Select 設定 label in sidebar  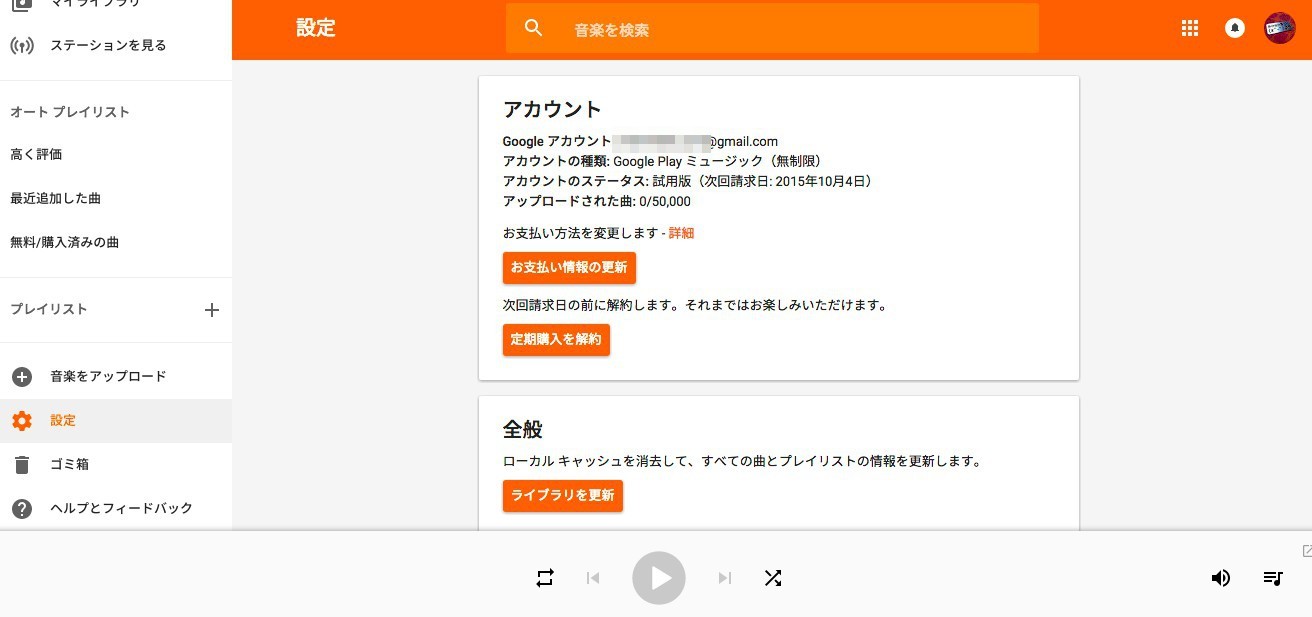(63, 420)
